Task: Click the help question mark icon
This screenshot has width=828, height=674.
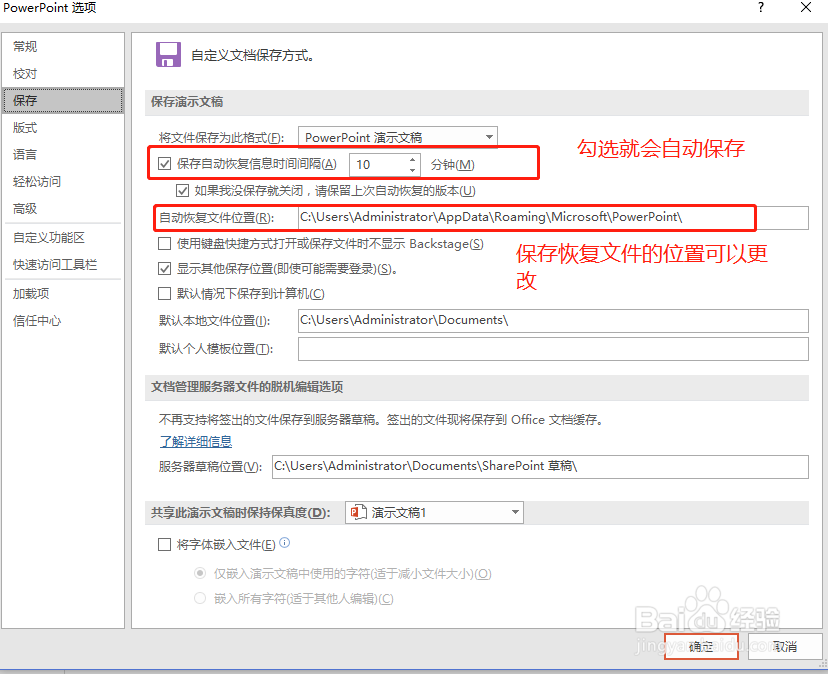Action: point(760,9)
